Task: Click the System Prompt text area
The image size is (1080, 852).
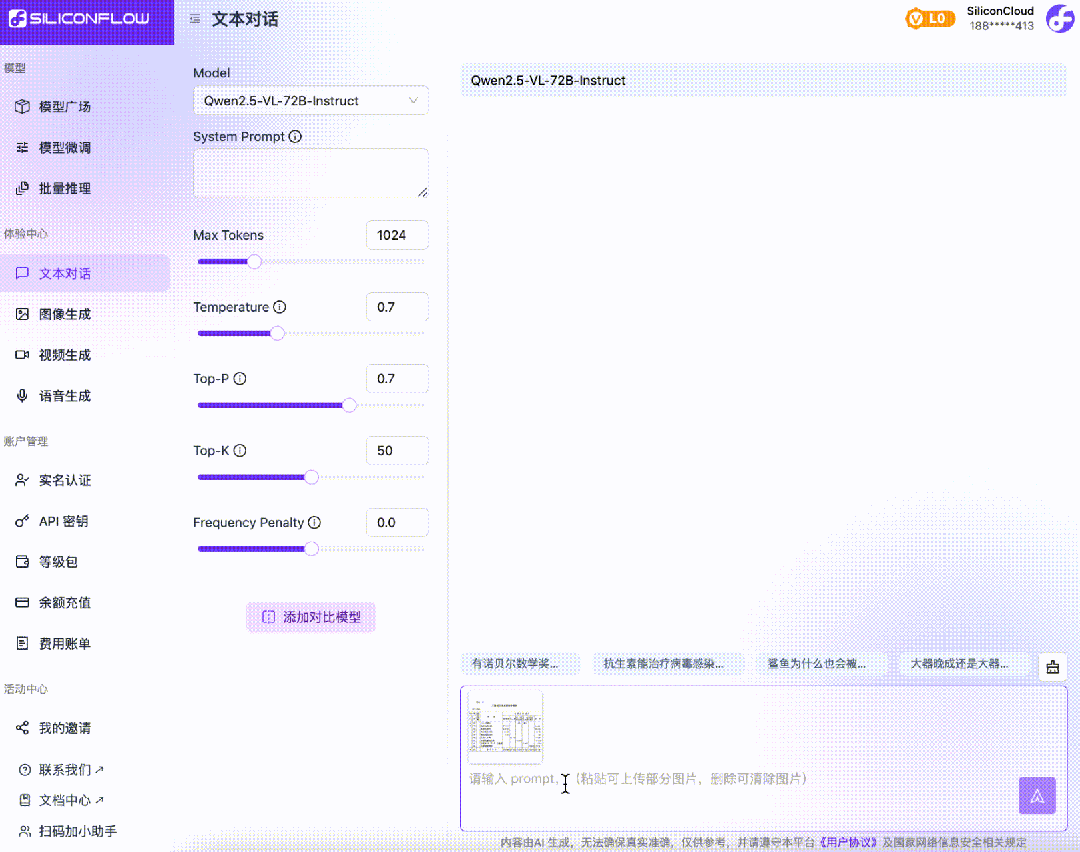Action: tap(311, 173)
